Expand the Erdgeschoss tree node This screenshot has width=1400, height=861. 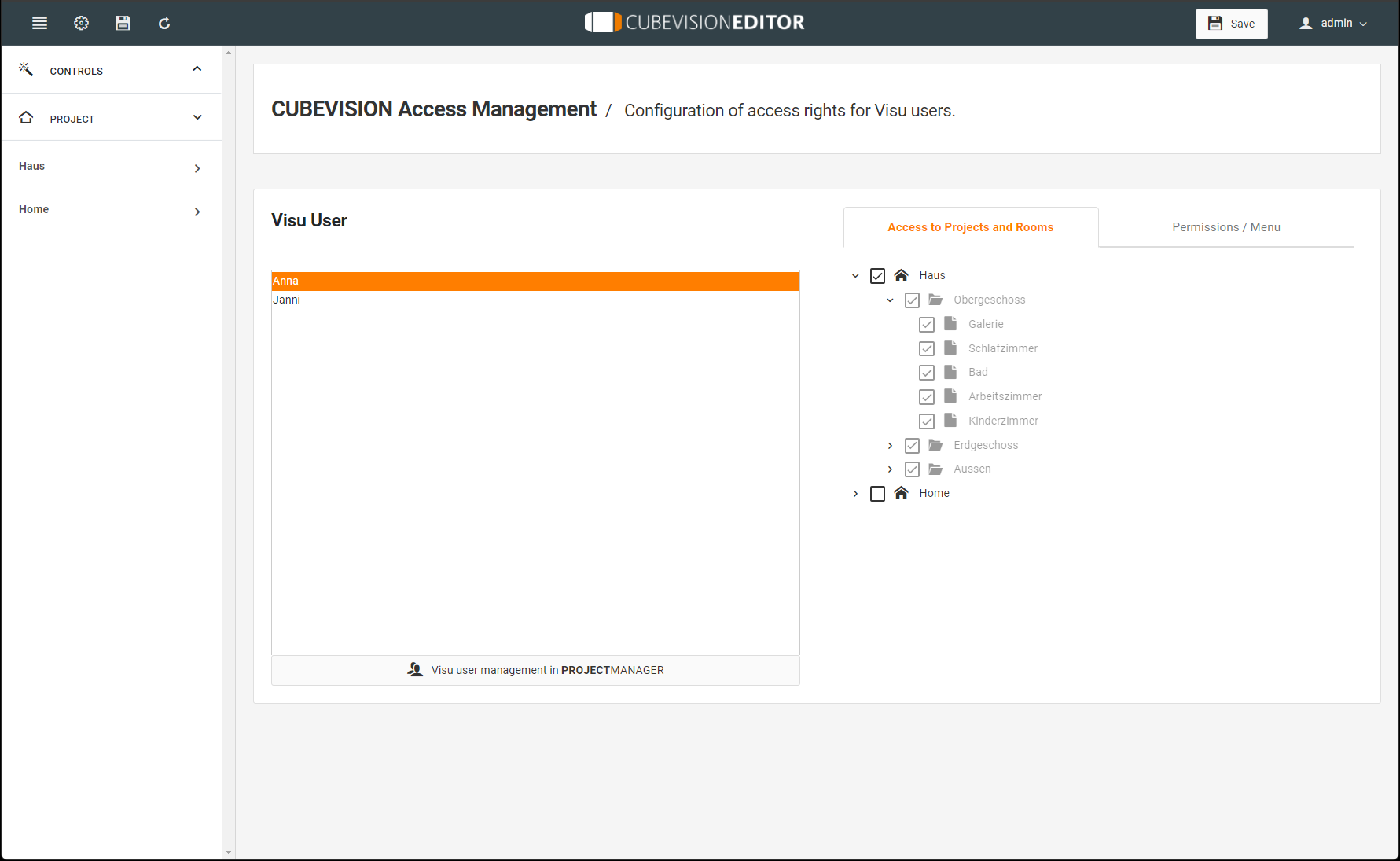pyautogui.click(x=890, y=446)
